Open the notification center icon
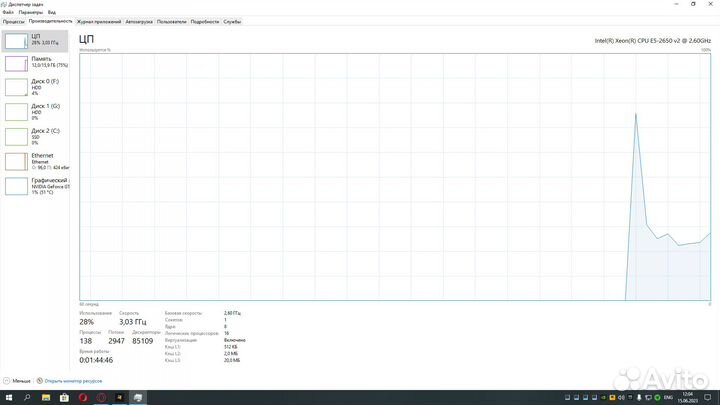The image size is (720, 405). coord(708,398)
